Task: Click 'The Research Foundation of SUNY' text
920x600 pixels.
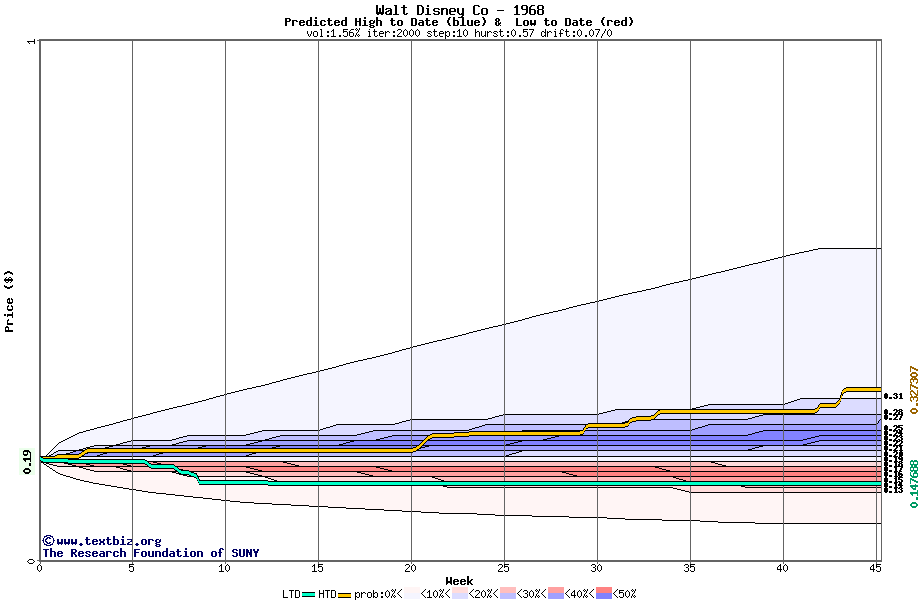Action: point(151,553)
